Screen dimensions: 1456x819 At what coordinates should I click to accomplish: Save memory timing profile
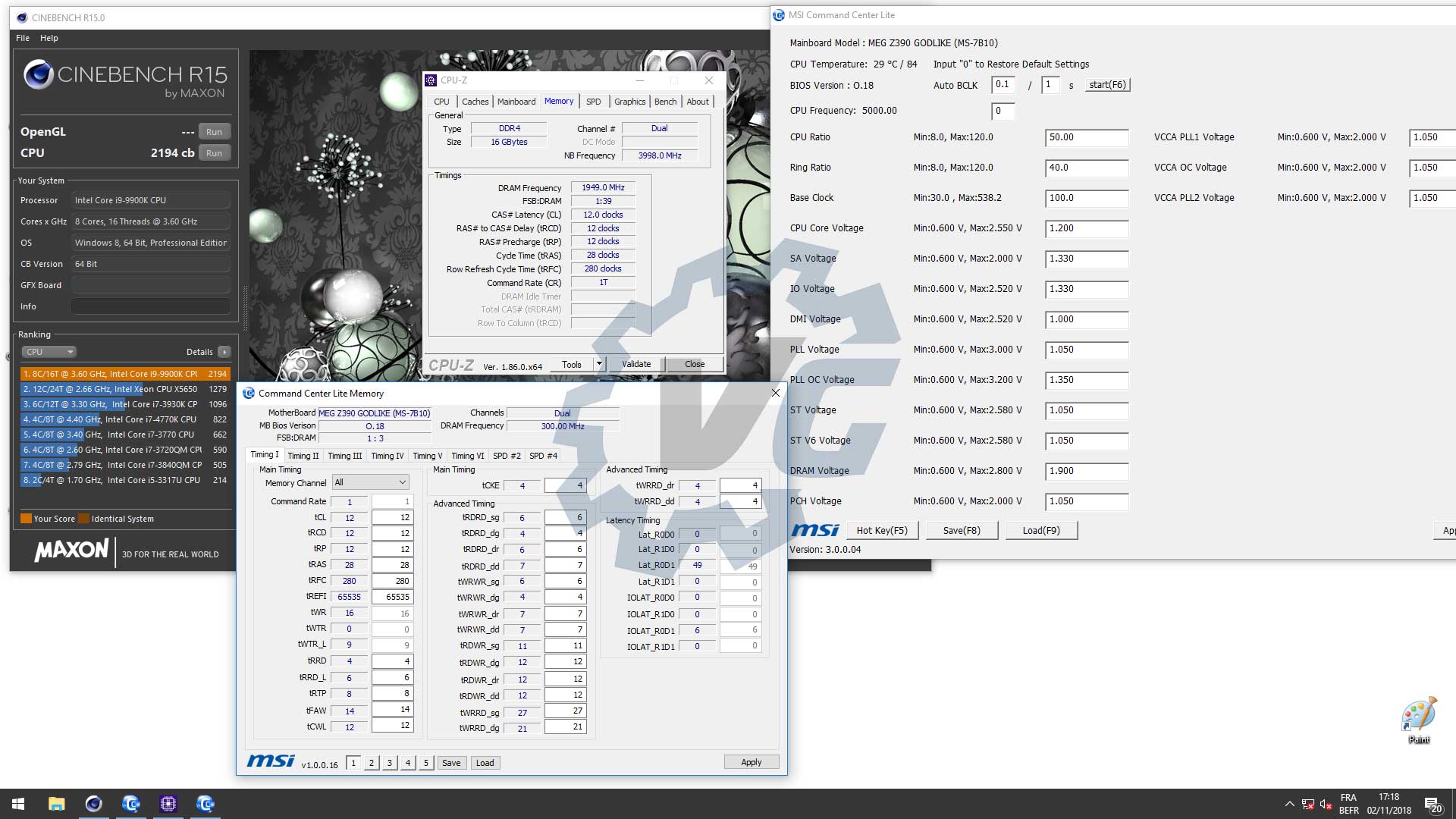coord(451,763)
